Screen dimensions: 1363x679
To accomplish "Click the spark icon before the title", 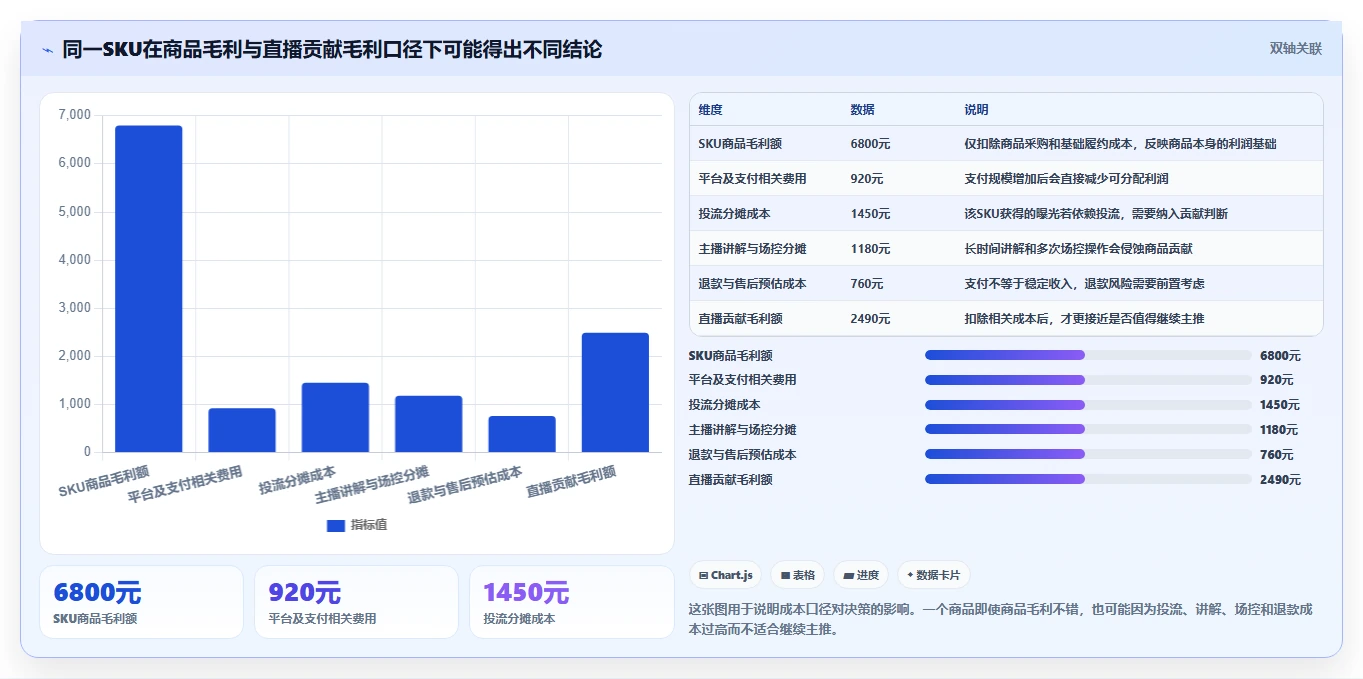I will tap(47, 50).
